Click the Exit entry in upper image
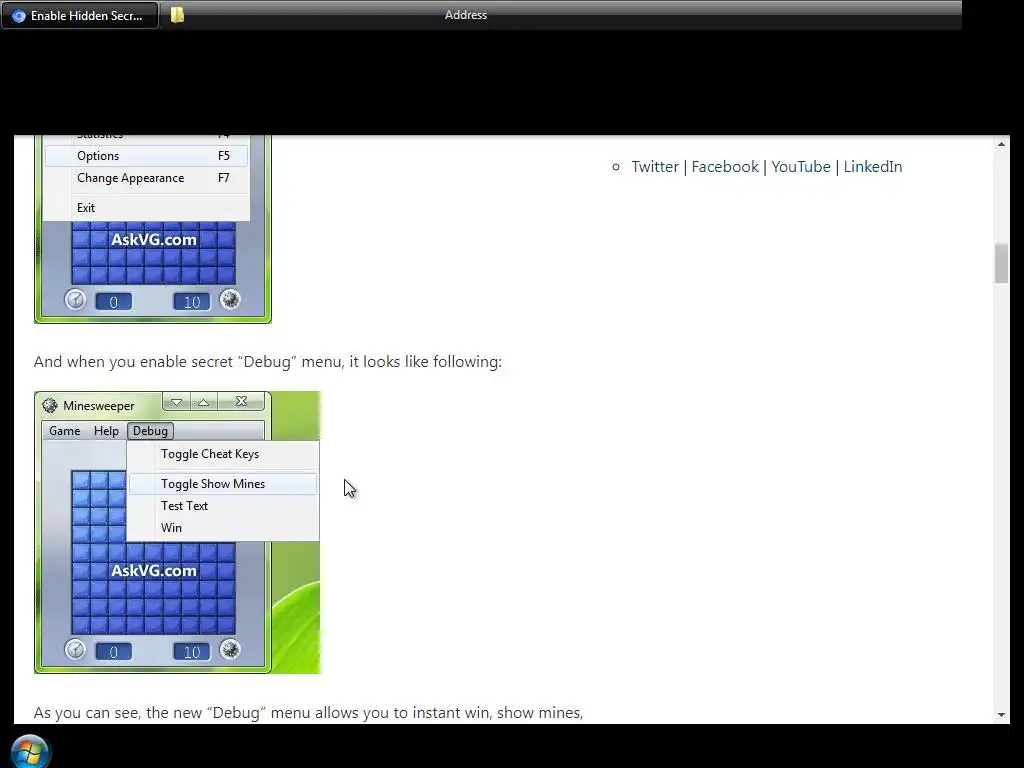 146,208
